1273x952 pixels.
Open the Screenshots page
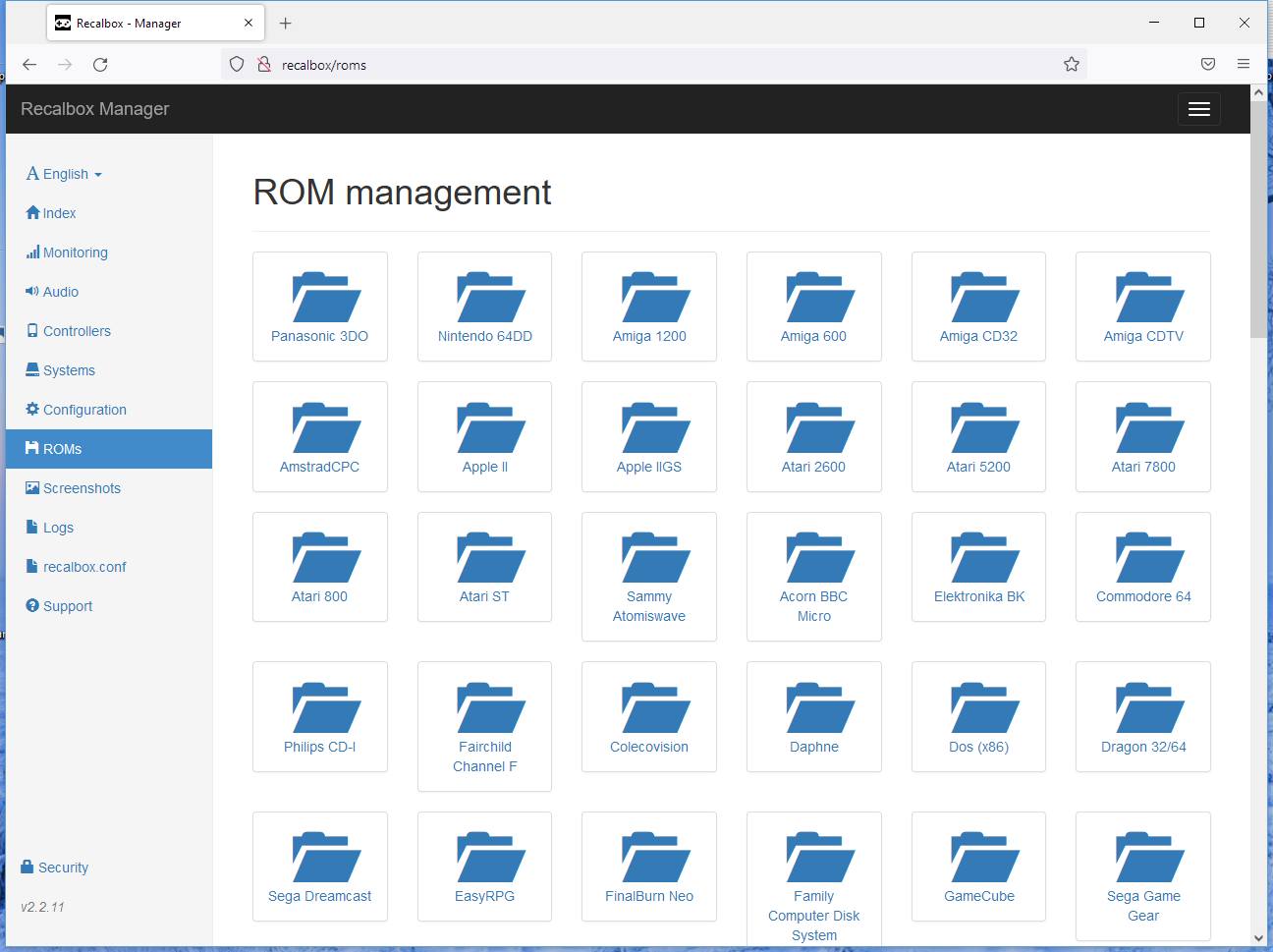click(74, 488)
